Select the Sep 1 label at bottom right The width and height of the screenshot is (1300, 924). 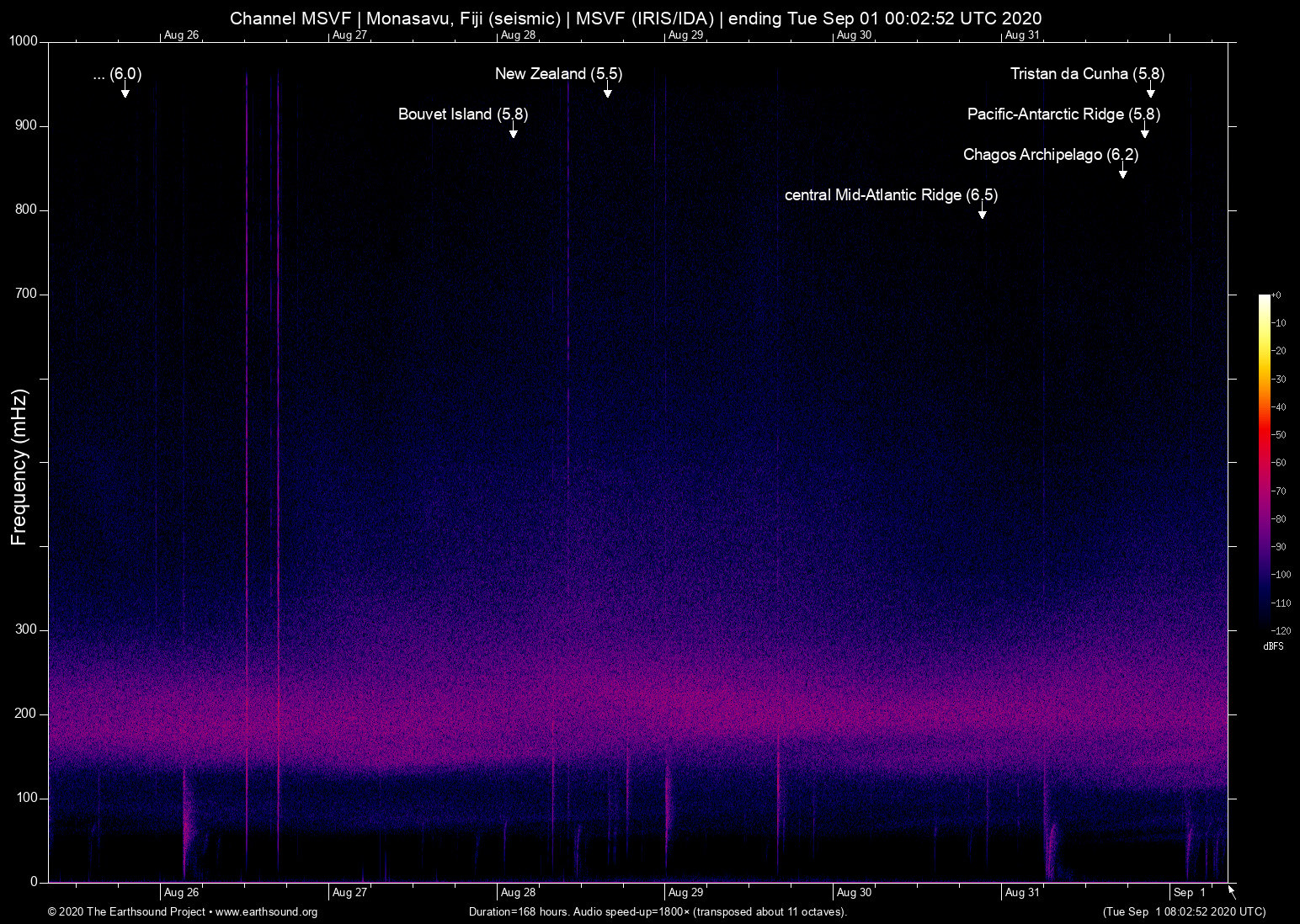click(x=1188, y=892)
